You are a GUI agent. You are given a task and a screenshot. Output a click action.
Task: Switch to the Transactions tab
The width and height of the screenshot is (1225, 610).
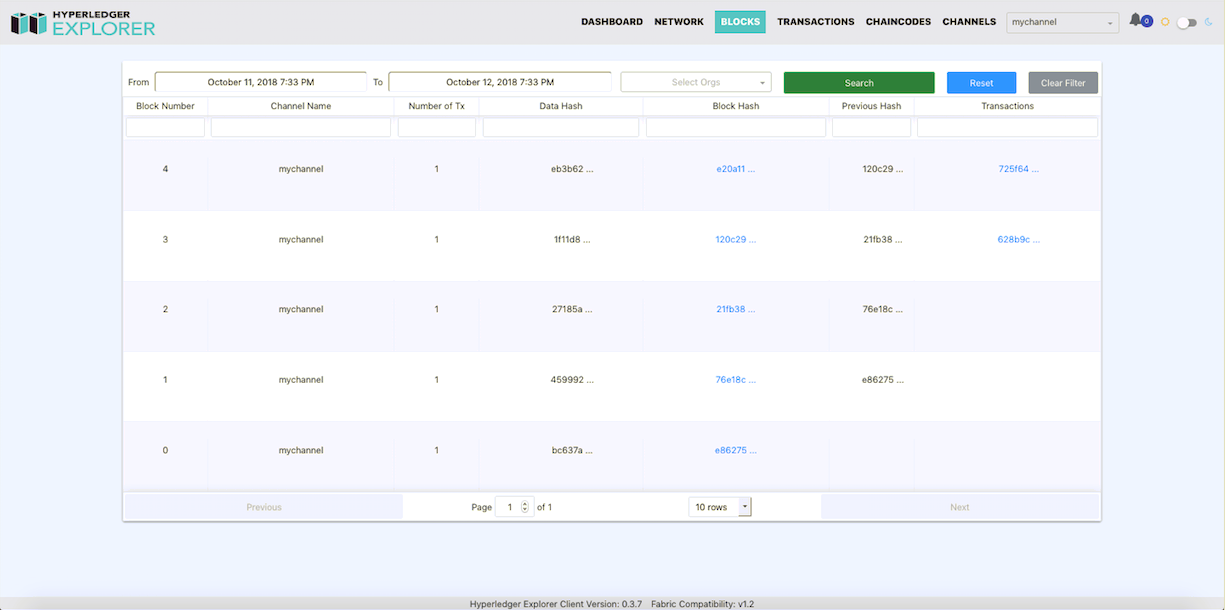(816, 22)
